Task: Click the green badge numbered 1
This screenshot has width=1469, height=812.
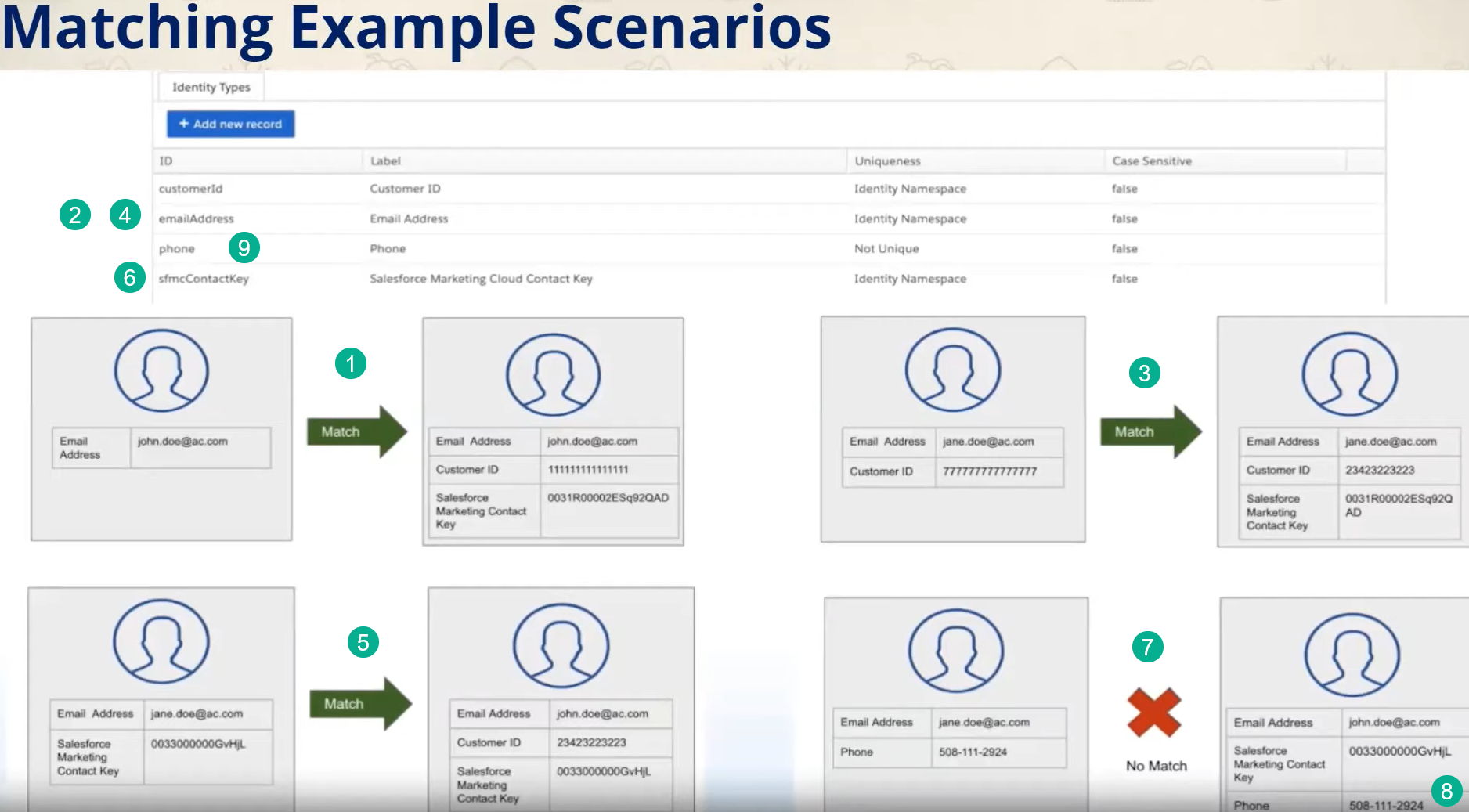Action: pyautogui.click(x=352, y=363)
